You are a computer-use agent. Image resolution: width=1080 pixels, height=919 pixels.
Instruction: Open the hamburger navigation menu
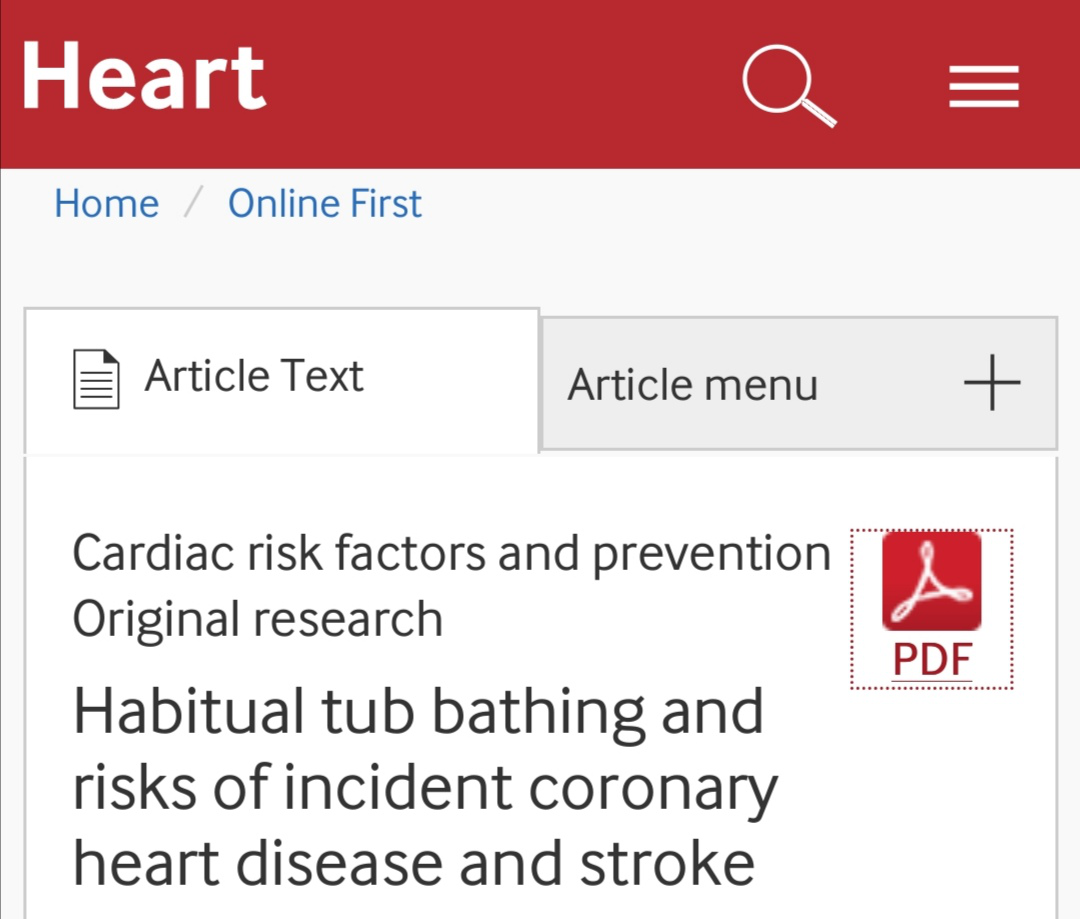pos(984,86)
